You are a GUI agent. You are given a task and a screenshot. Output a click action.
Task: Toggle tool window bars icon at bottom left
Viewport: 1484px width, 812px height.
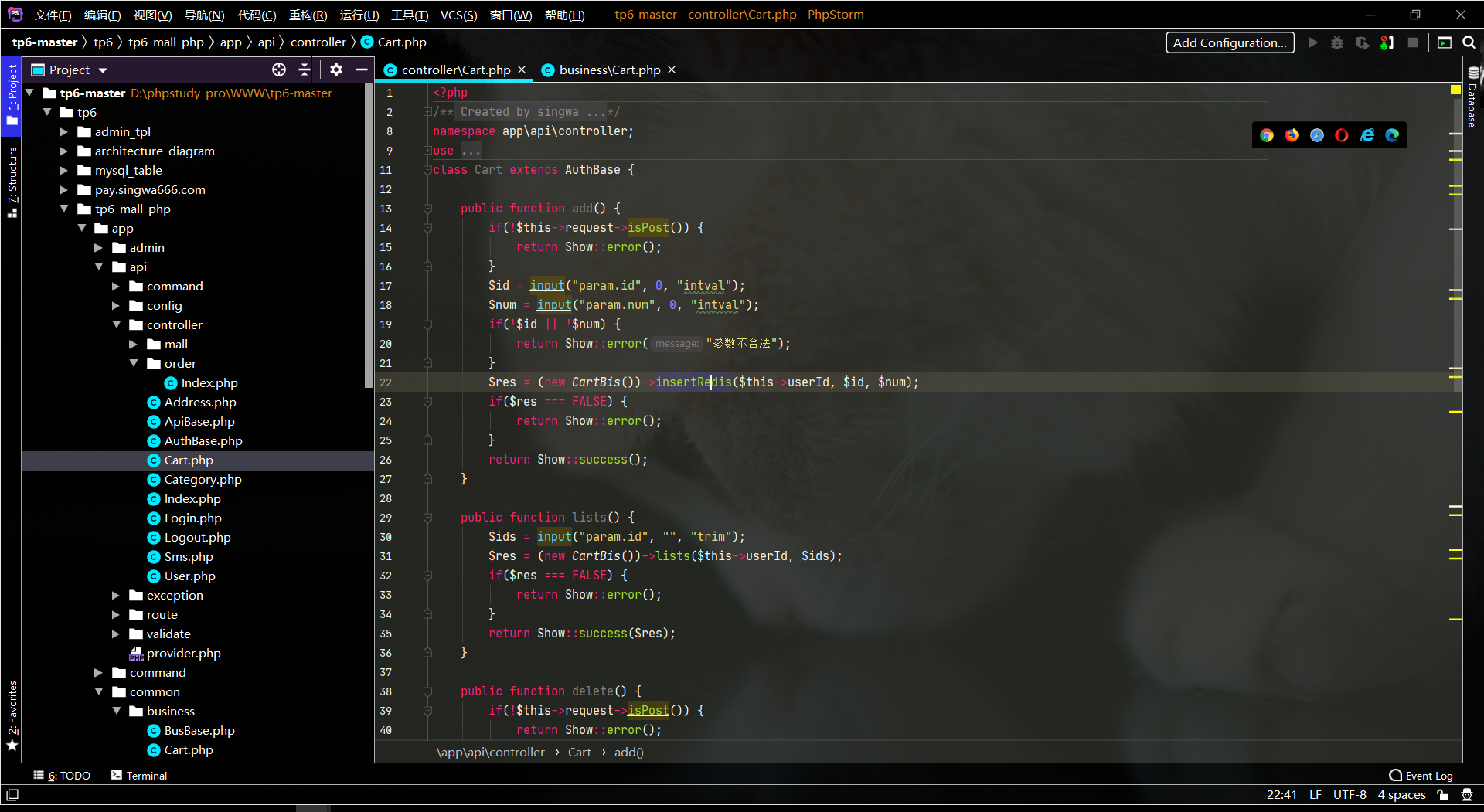(12, 794)
